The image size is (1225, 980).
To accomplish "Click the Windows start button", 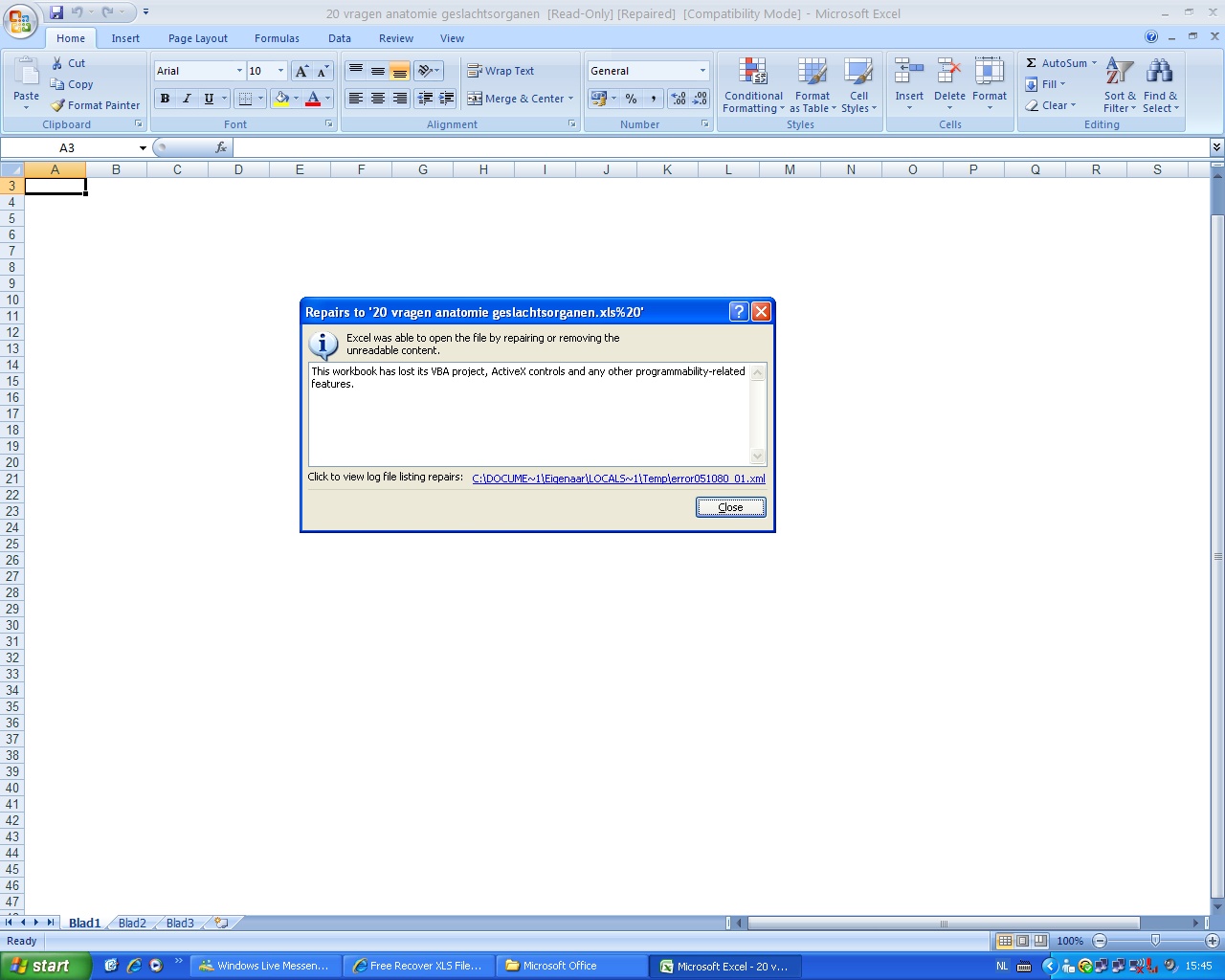I will click(44, 966).
